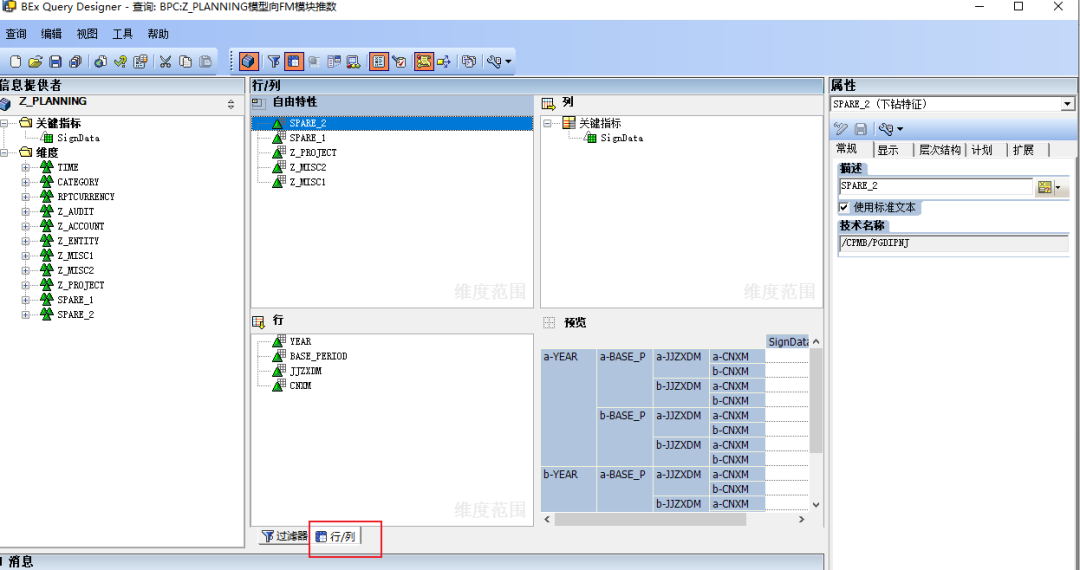Image resolution: width=1080 pixels, height=570 pixels.
Task: Select RPTCURRENCY in the InfoProvider tree
Action: pos(86,197)
